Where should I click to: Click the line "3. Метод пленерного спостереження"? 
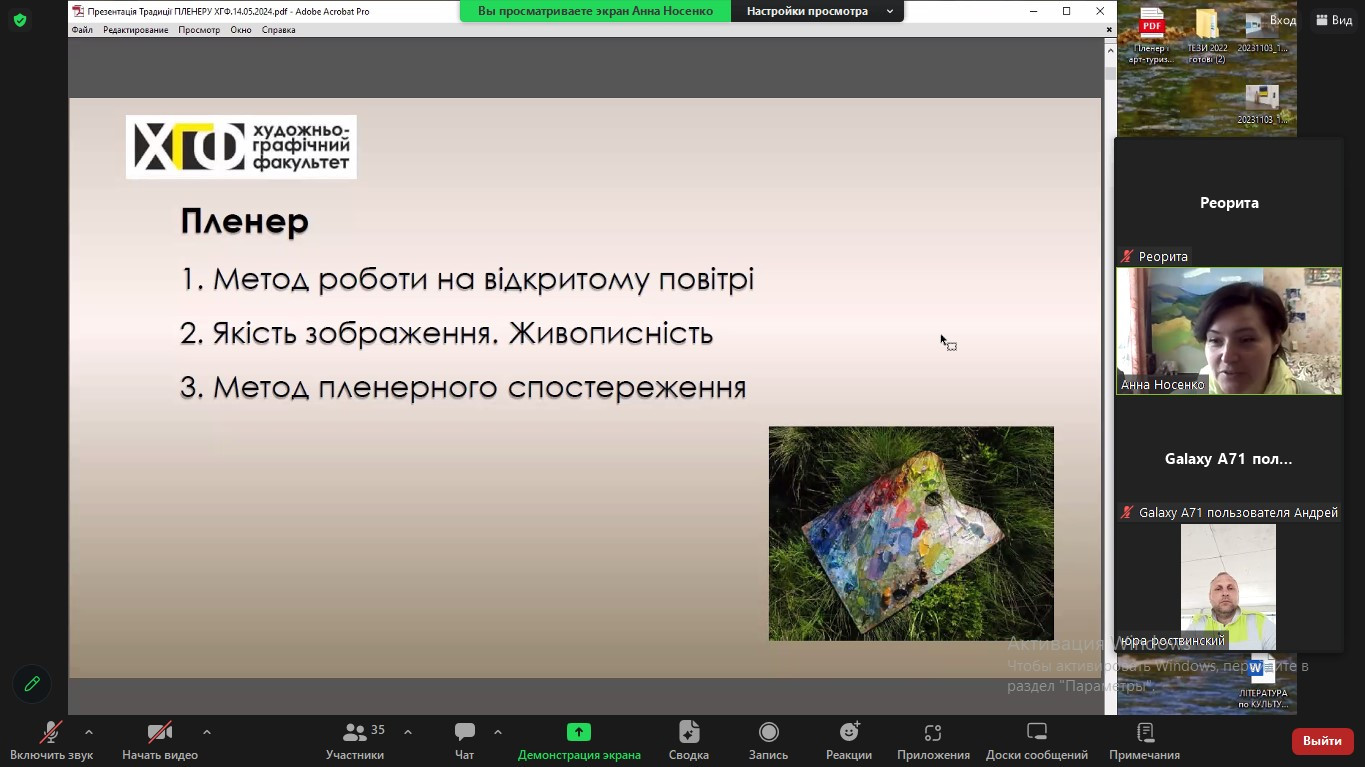click(x=463, y=387)
